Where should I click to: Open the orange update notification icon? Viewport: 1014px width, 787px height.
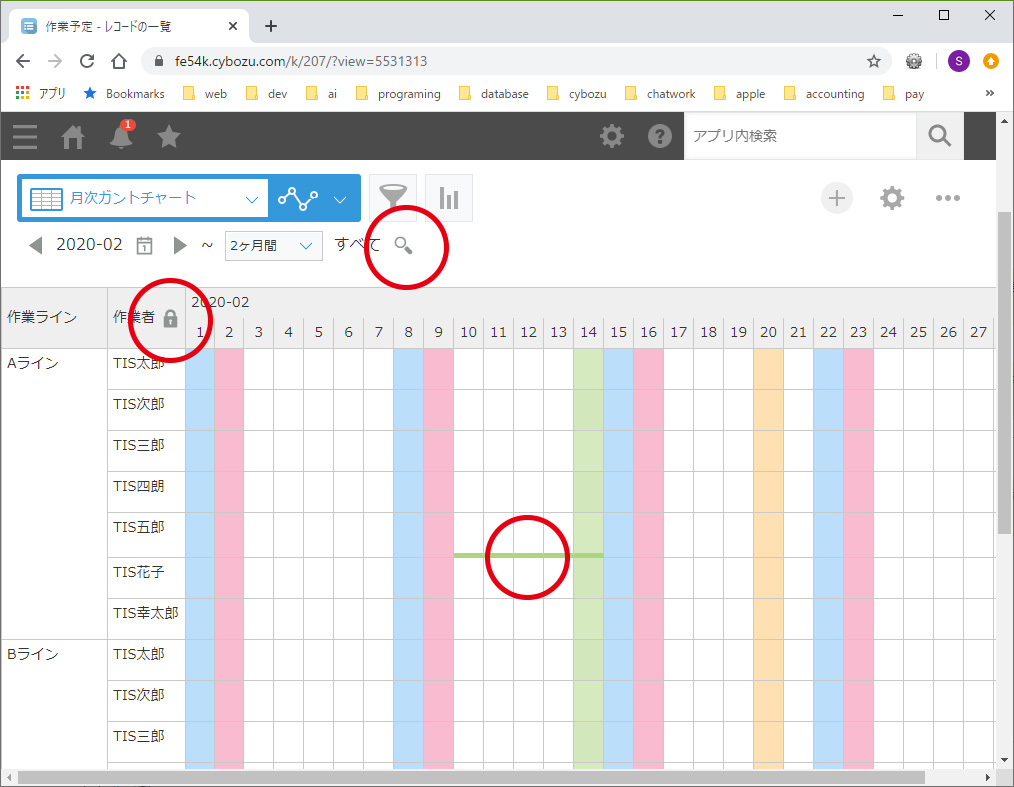coord(991,61)
